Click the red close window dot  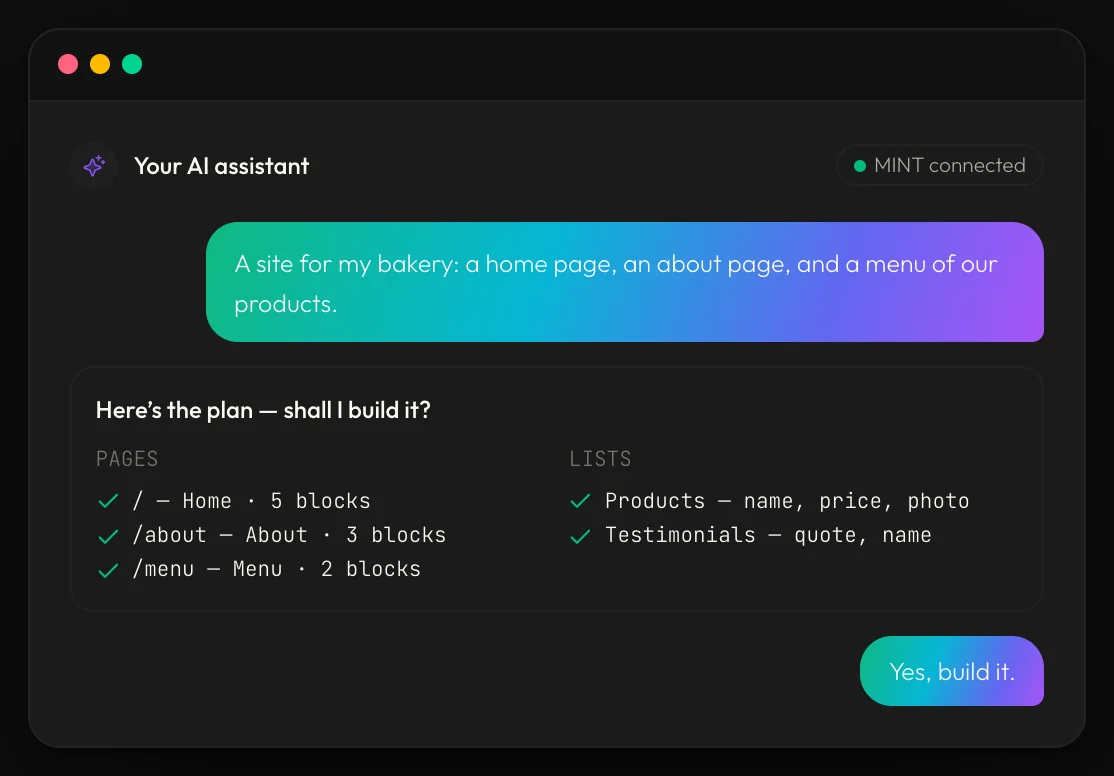(x=68, y=64)
